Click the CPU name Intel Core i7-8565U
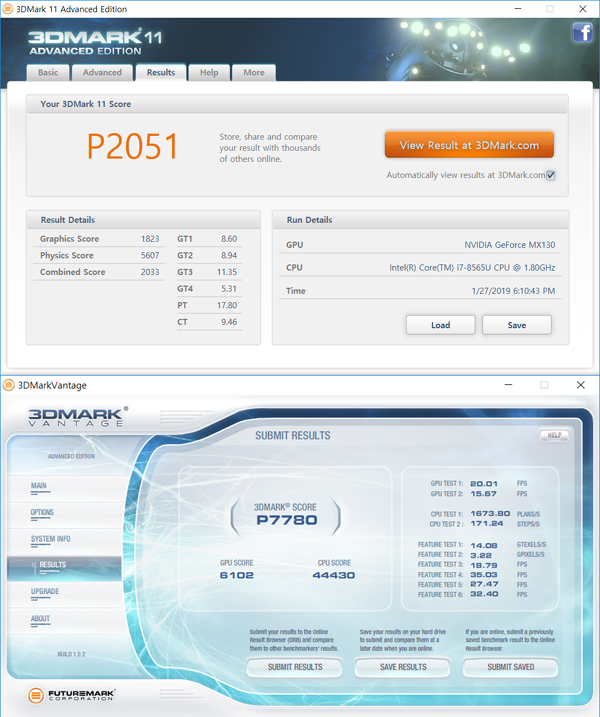The image size is (600, 717). click(x=472, y=268)
